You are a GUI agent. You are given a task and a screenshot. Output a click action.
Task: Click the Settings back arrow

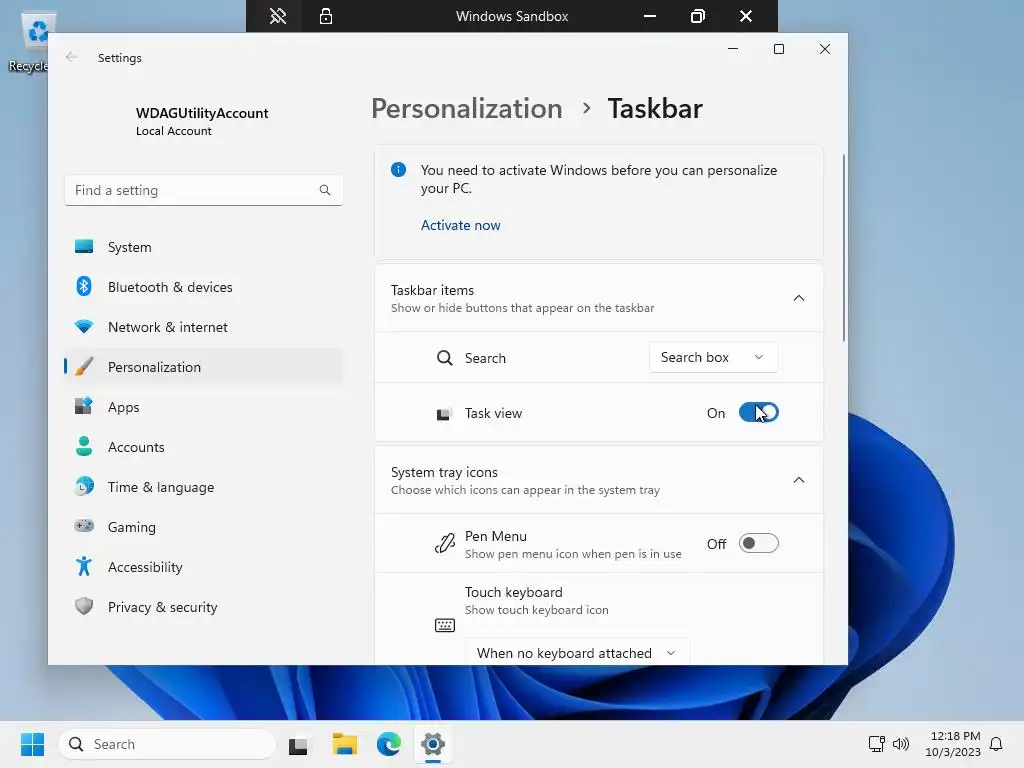coord(72,57)
